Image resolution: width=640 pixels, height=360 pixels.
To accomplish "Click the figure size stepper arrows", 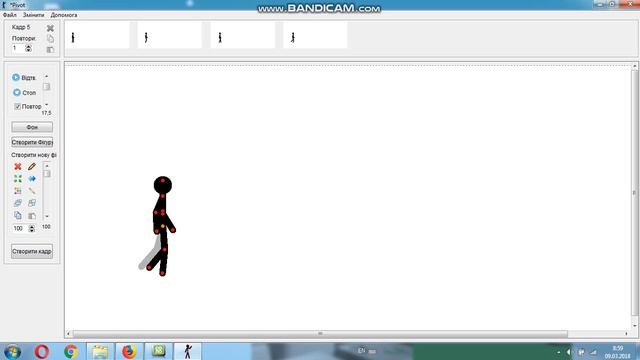I will pyautogui.click(x=31, y=229).
